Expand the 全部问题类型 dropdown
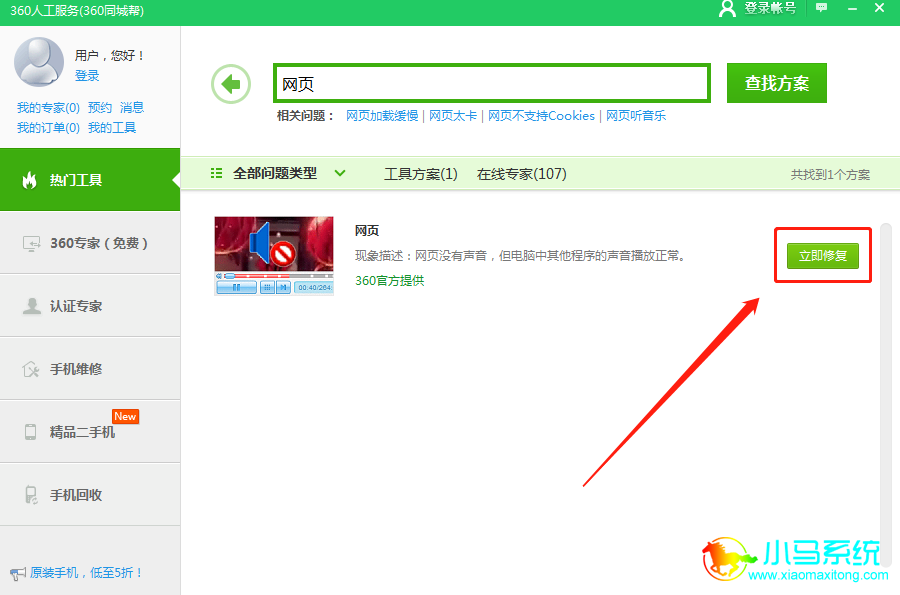 coord(340,173)
